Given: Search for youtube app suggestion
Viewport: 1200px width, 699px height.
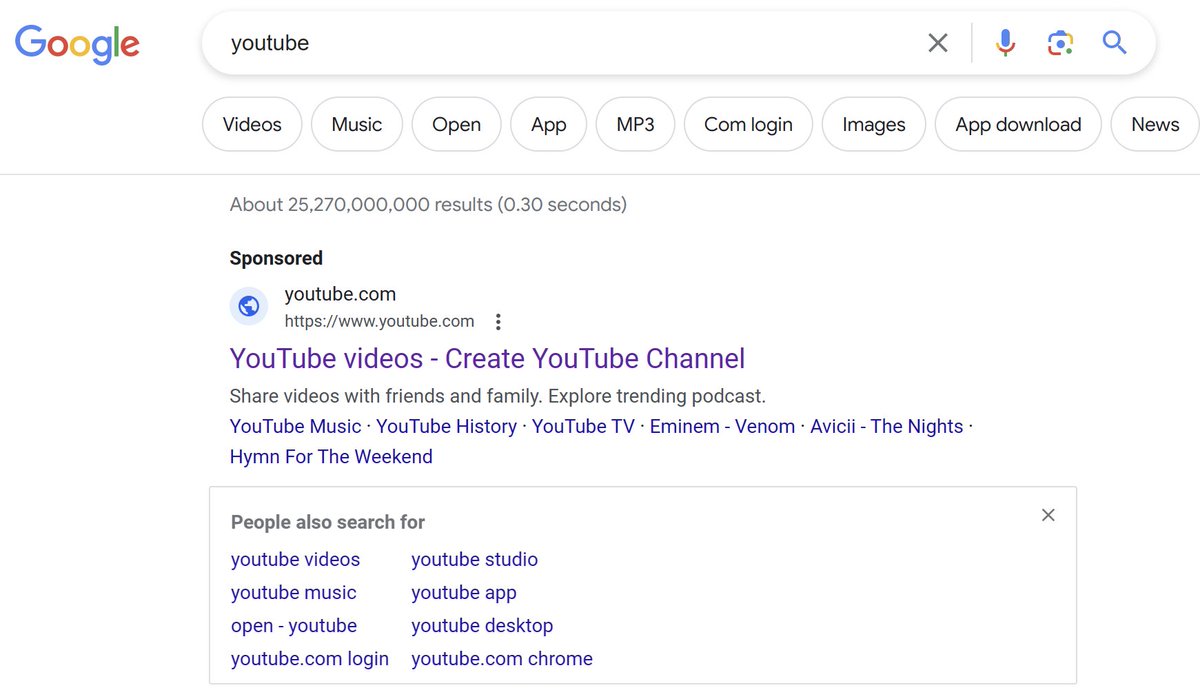Looking at the screenshot, I should point(464,593).
